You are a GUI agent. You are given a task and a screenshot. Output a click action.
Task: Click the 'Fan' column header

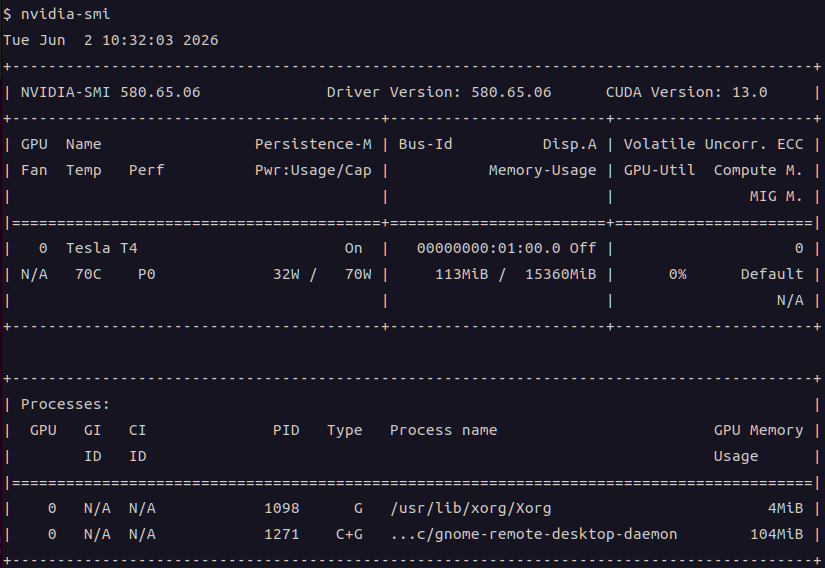coord(34,170)
